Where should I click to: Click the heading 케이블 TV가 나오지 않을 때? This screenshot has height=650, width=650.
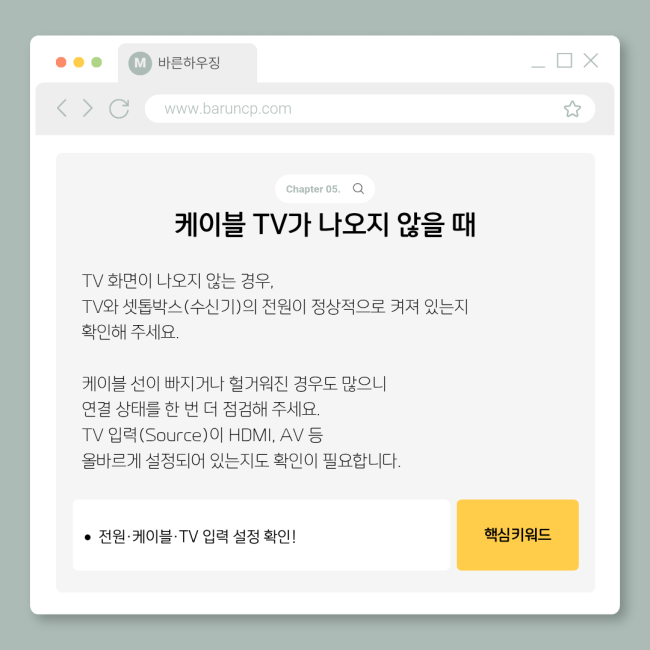pyautogui.click(x=325, y=224)
